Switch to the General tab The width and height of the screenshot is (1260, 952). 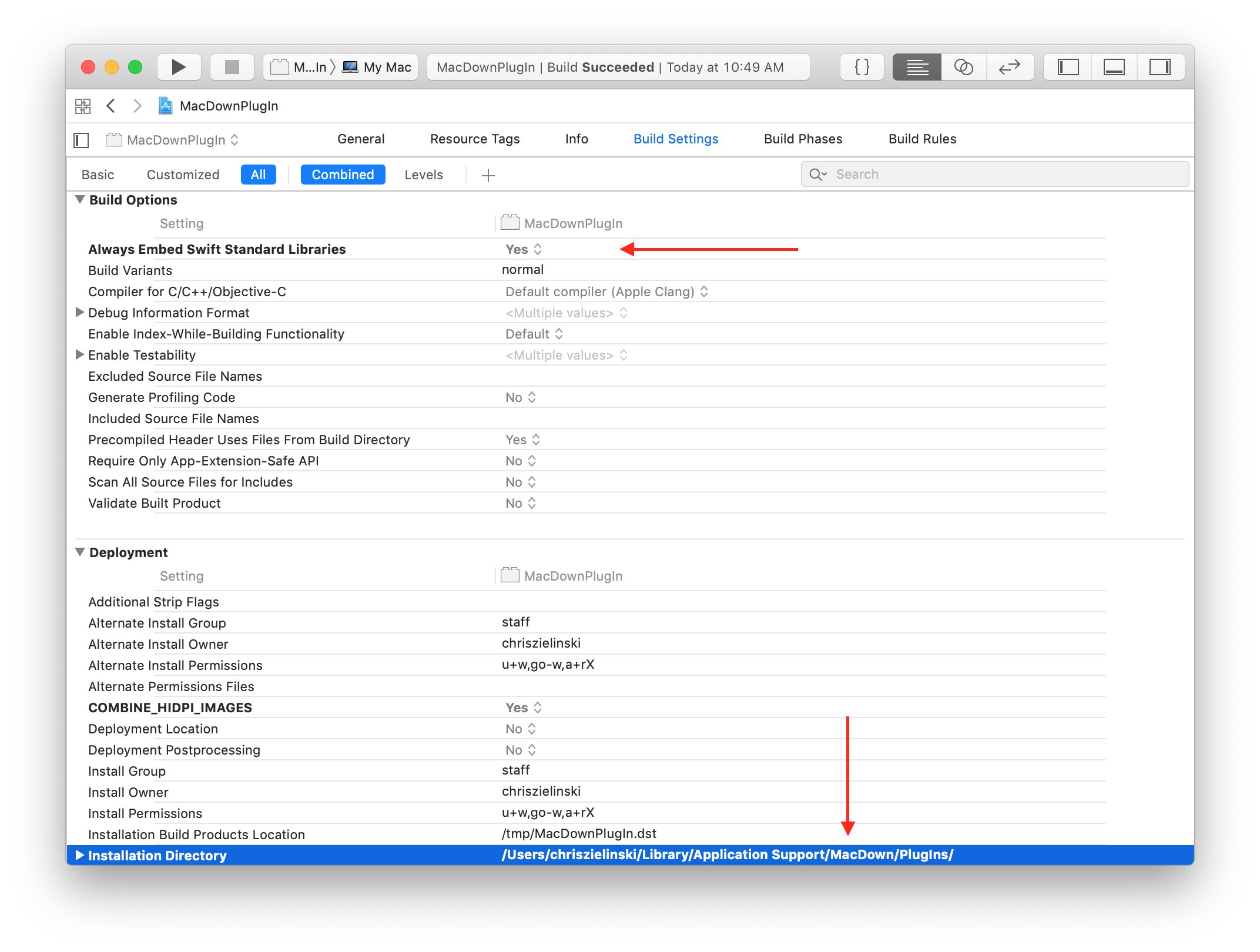(x=361, y=139)
